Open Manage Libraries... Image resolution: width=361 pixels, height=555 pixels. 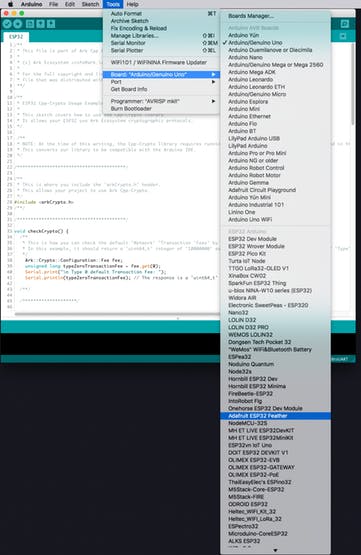[161, 36]
